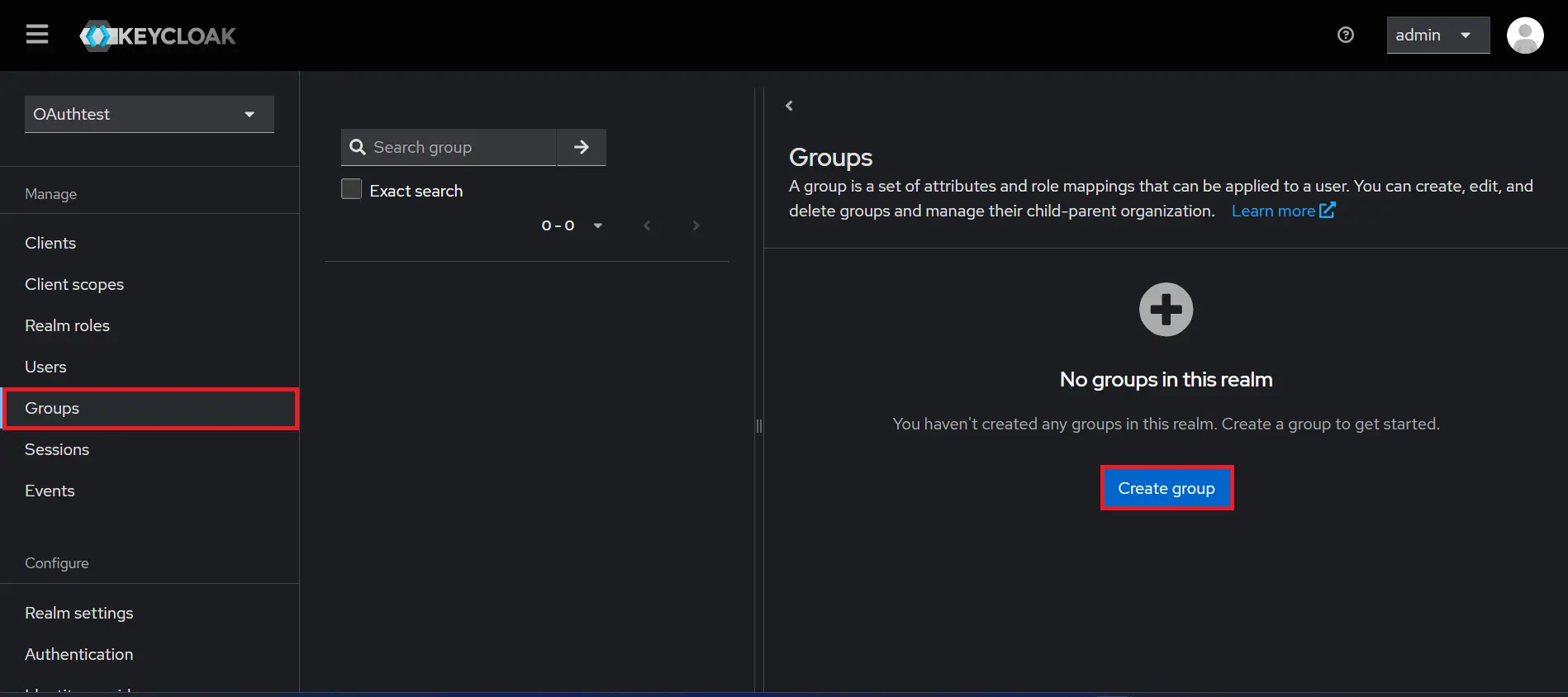
Task: Click the external link icon by Learn more
Action: [1327, 211]
